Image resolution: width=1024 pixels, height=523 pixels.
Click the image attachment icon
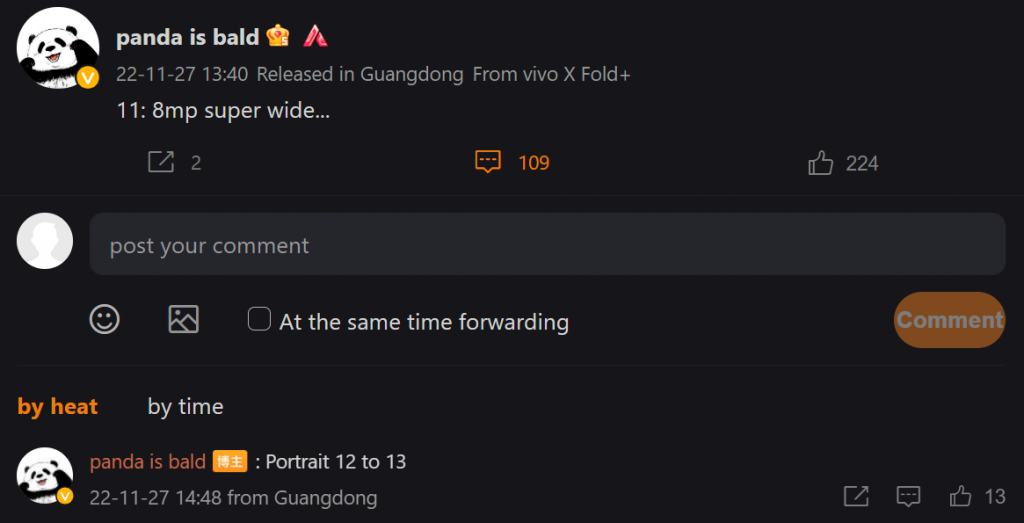click(183, 319)
